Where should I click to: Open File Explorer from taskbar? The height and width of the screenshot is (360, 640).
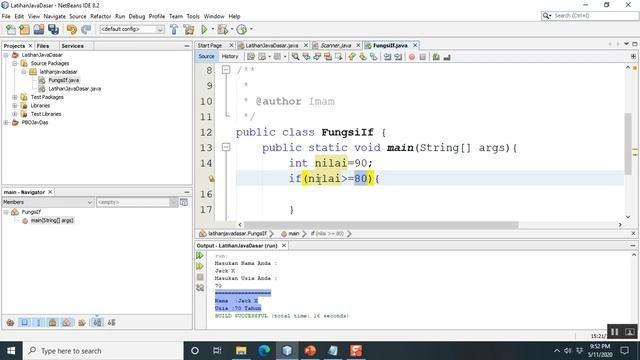pos(241,351)
